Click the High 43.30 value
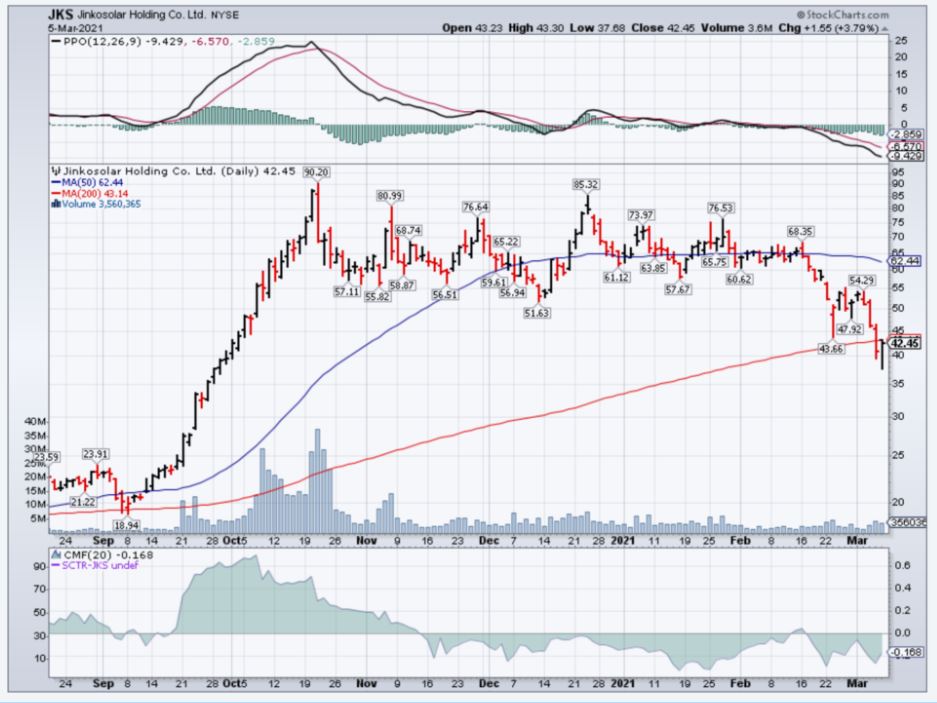 [x=536, y=28]
